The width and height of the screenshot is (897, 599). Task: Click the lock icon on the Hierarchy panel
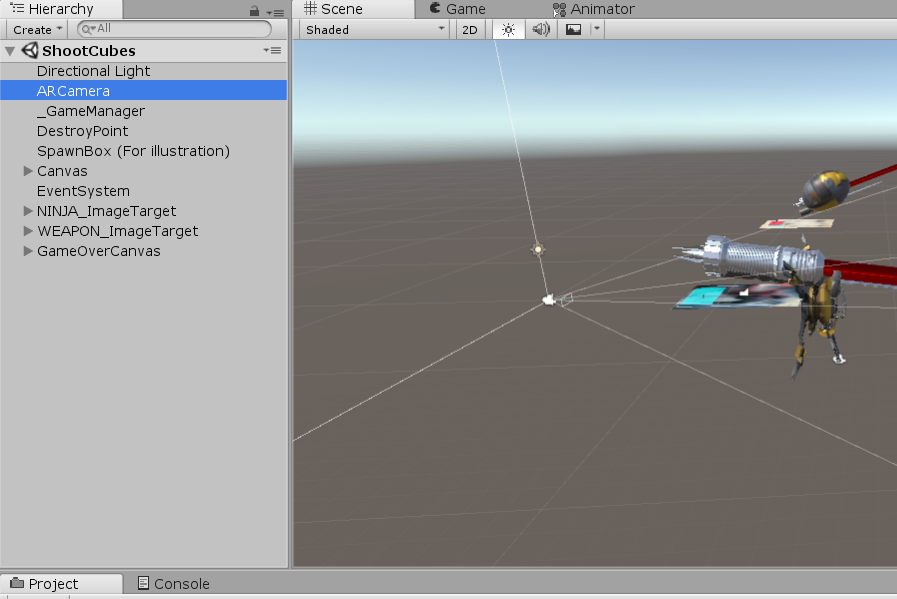point(257,9)
